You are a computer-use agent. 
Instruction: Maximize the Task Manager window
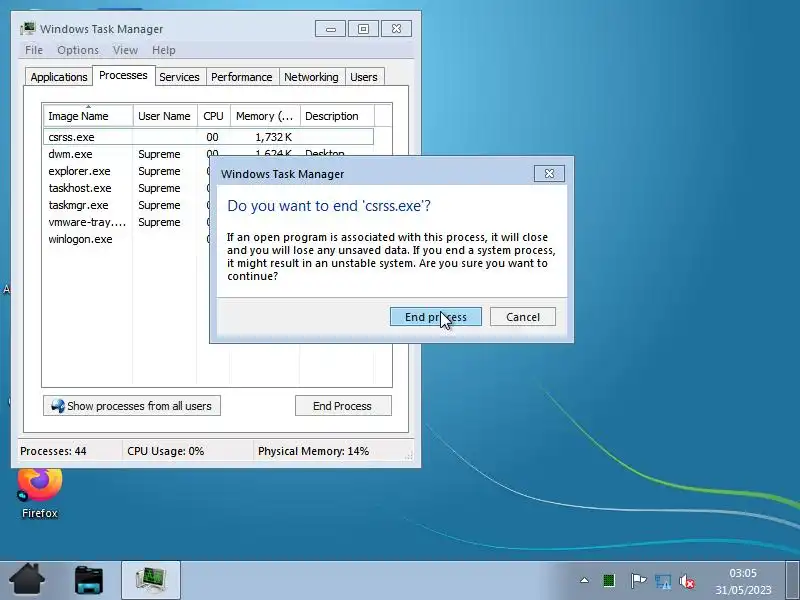point(363,29)
